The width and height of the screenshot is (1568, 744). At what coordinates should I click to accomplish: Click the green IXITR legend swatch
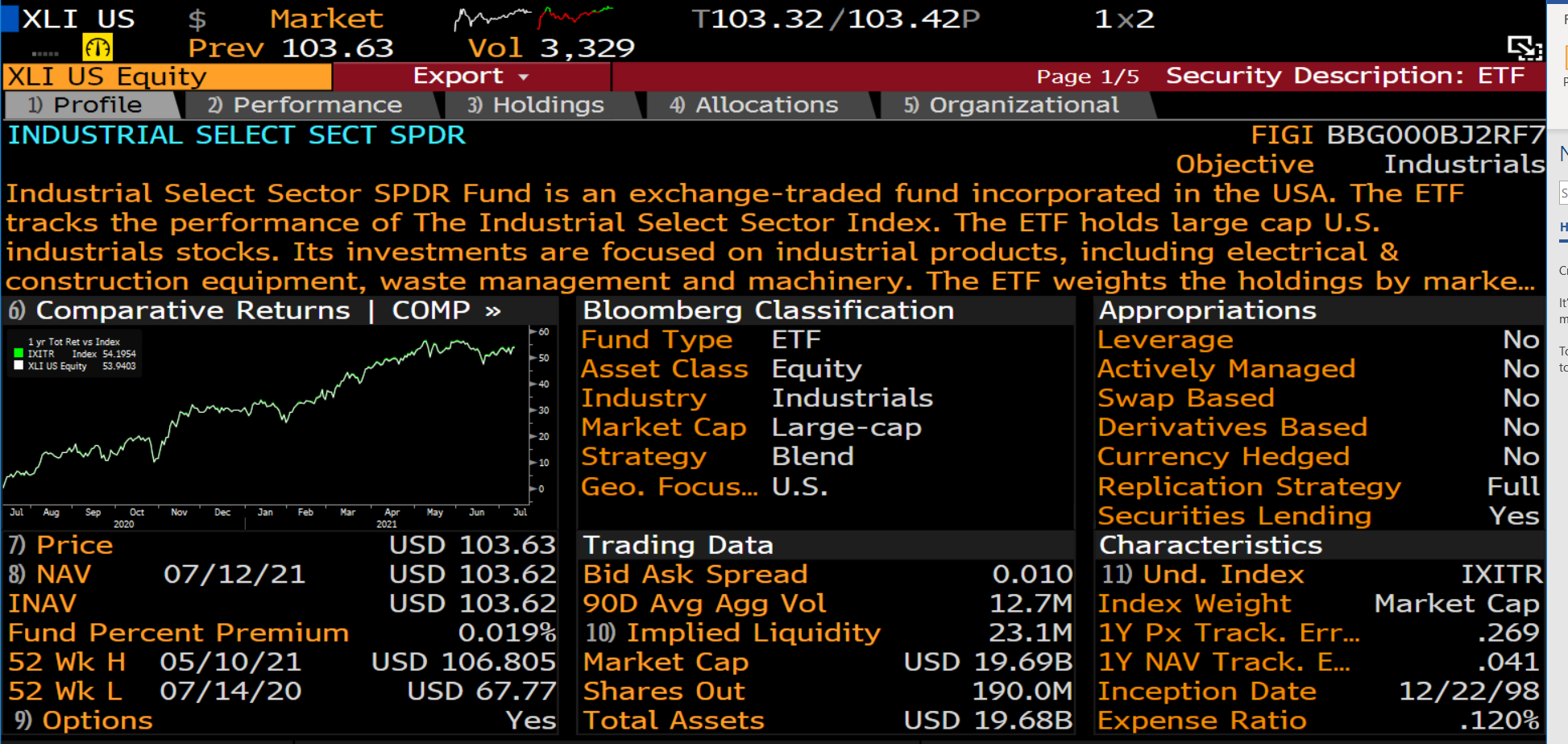point(19,354)
